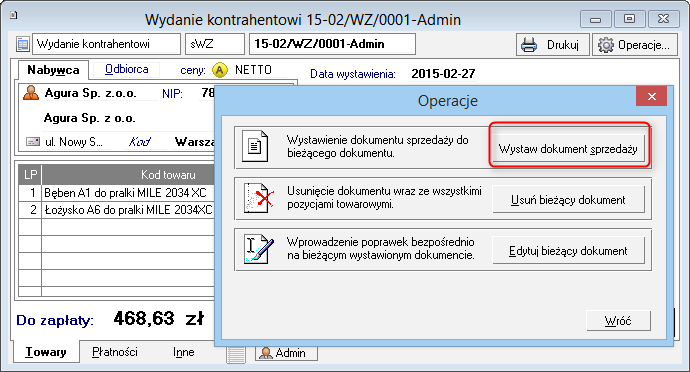Click the Wydanie kontrahentowi document type field
Image resolution: width=690 pixels, height=372 pixels.
(x=106, y=44)
